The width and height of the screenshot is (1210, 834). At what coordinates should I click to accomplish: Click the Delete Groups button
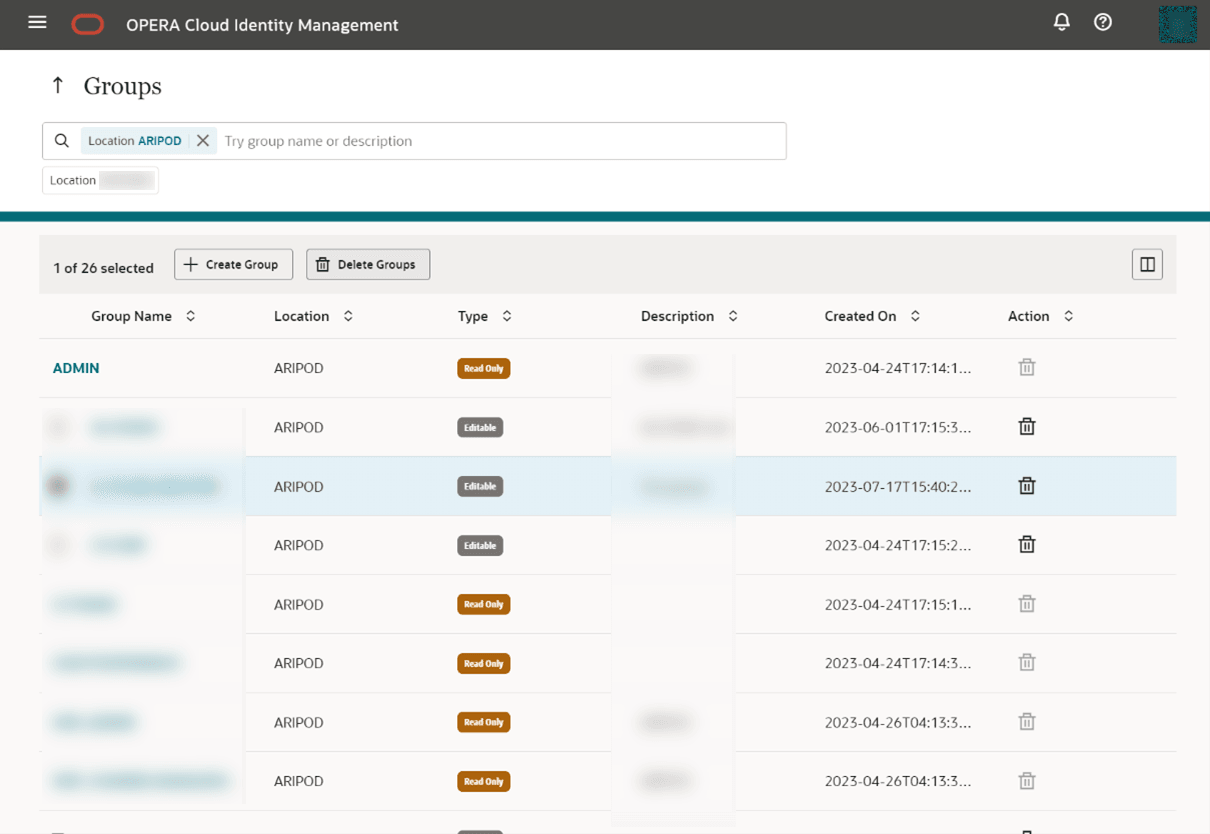tap(368, 264)
